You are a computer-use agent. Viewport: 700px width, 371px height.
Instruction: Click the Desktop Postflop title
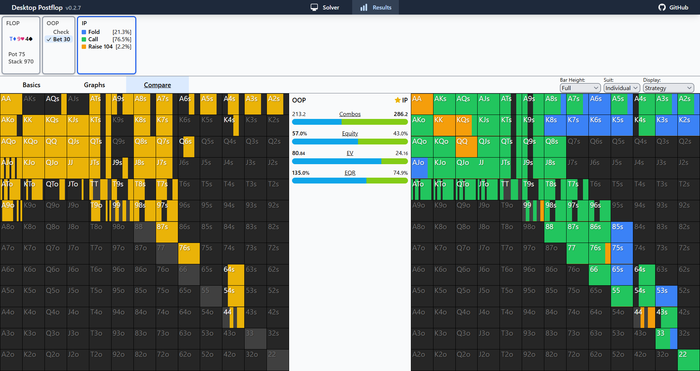(x=37, y=7)
